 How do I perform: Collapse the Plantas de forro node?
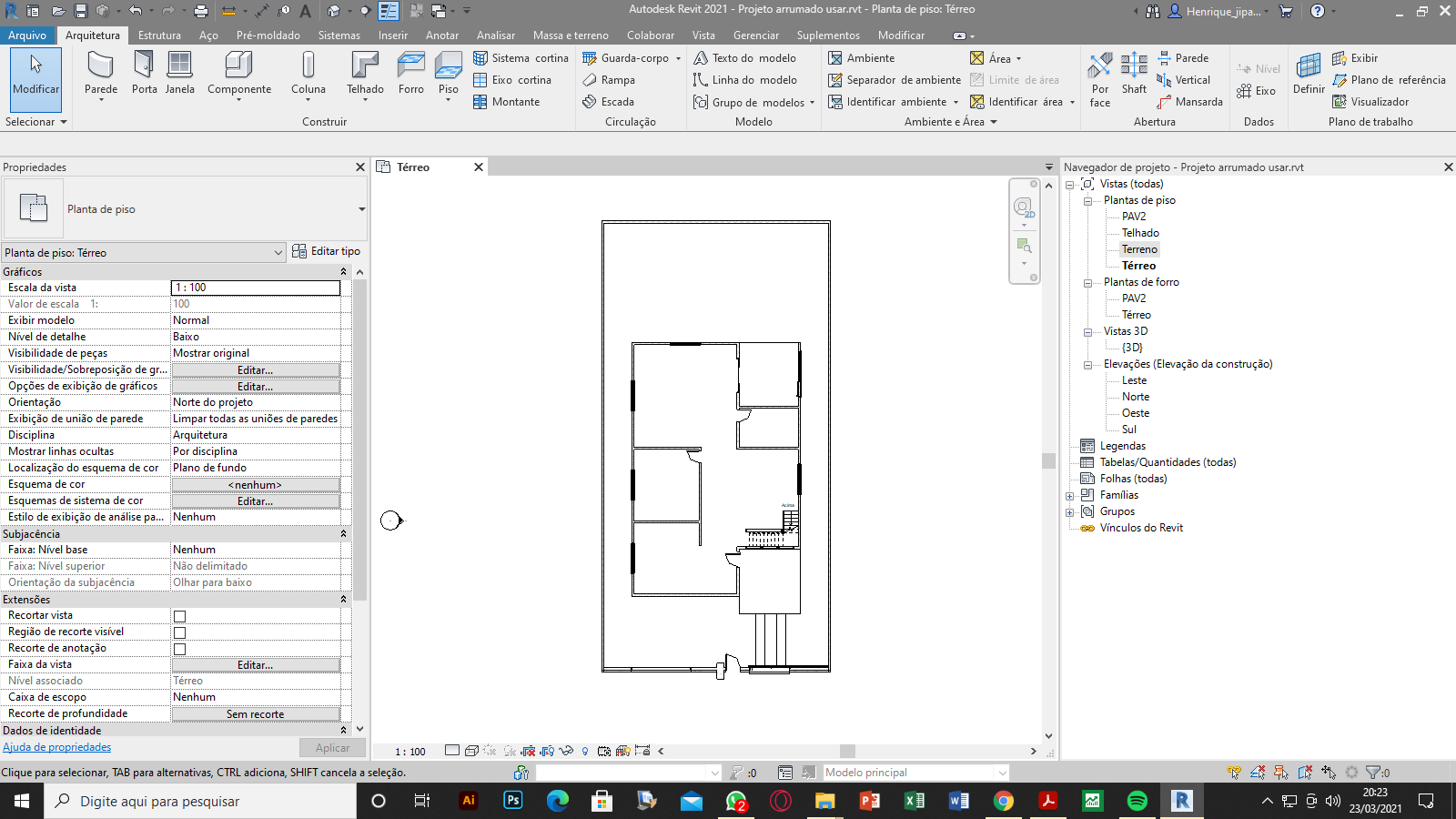click(1087, 283)
